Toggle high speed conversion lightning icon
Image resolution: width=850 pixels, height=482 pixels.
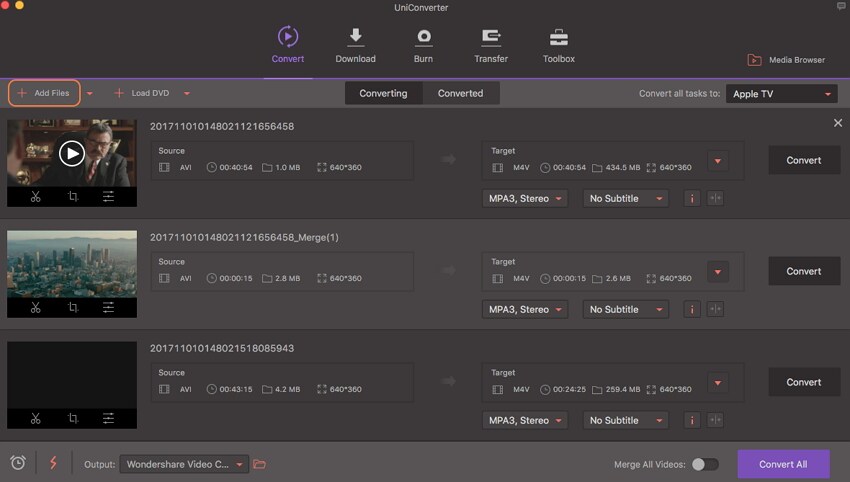click(53, 462)
